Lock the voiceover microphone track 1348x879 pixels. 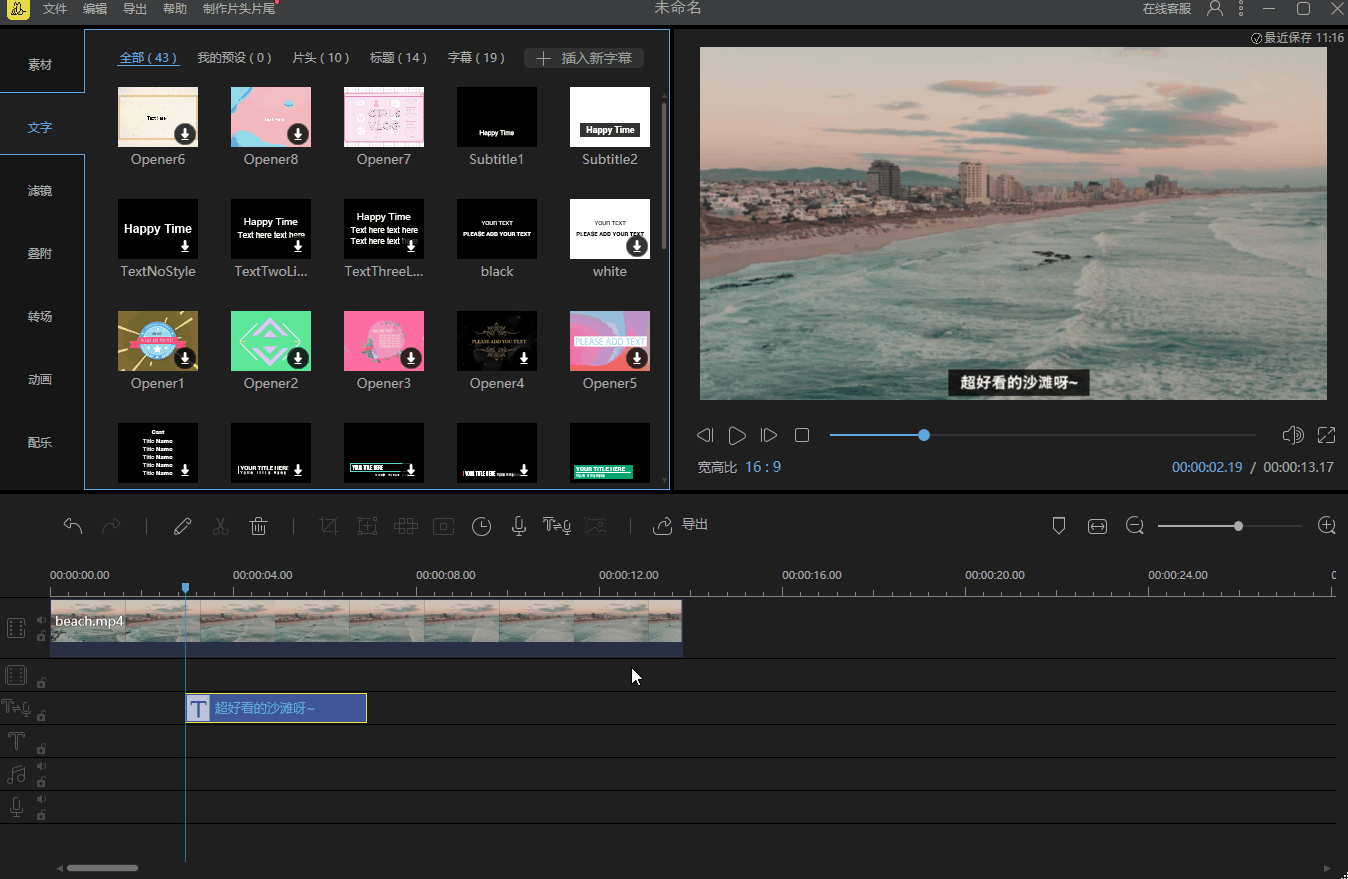pyautogui.click(x=41, y=815)
